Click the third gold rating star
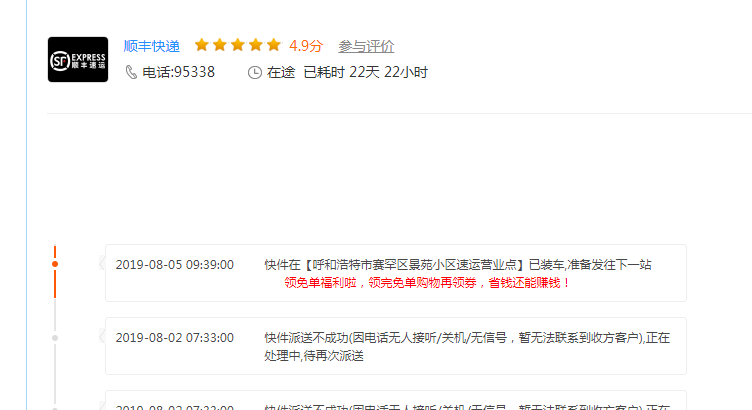 tap(237, 45)
